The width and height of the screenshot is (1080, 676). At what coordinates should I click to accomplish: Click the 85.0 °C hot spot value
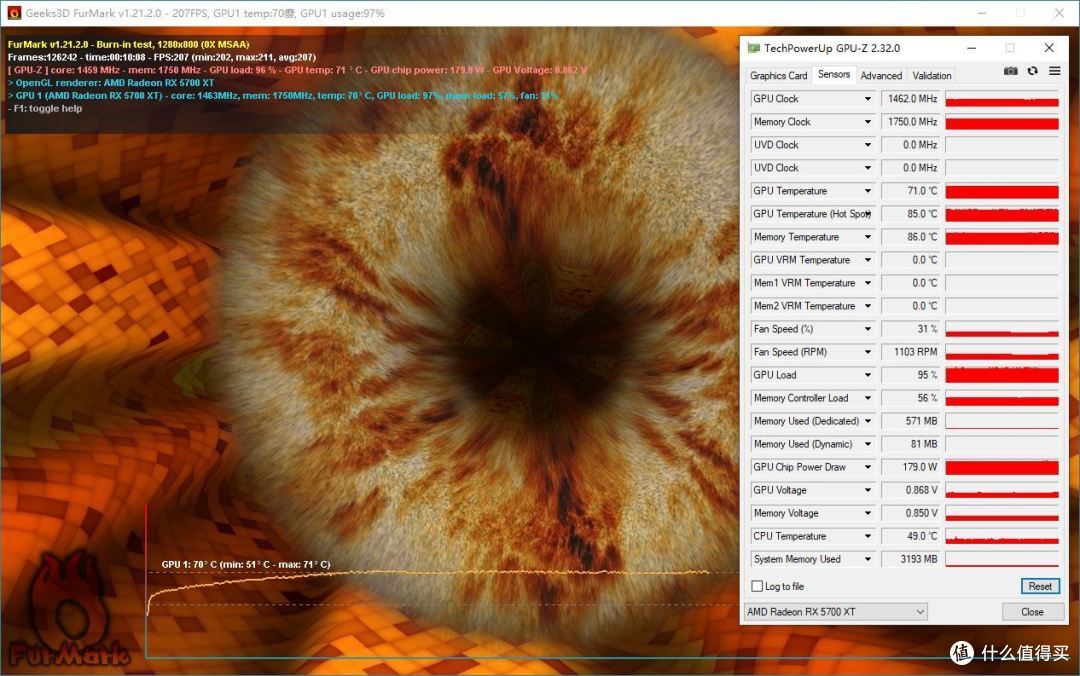click(911, 214)
